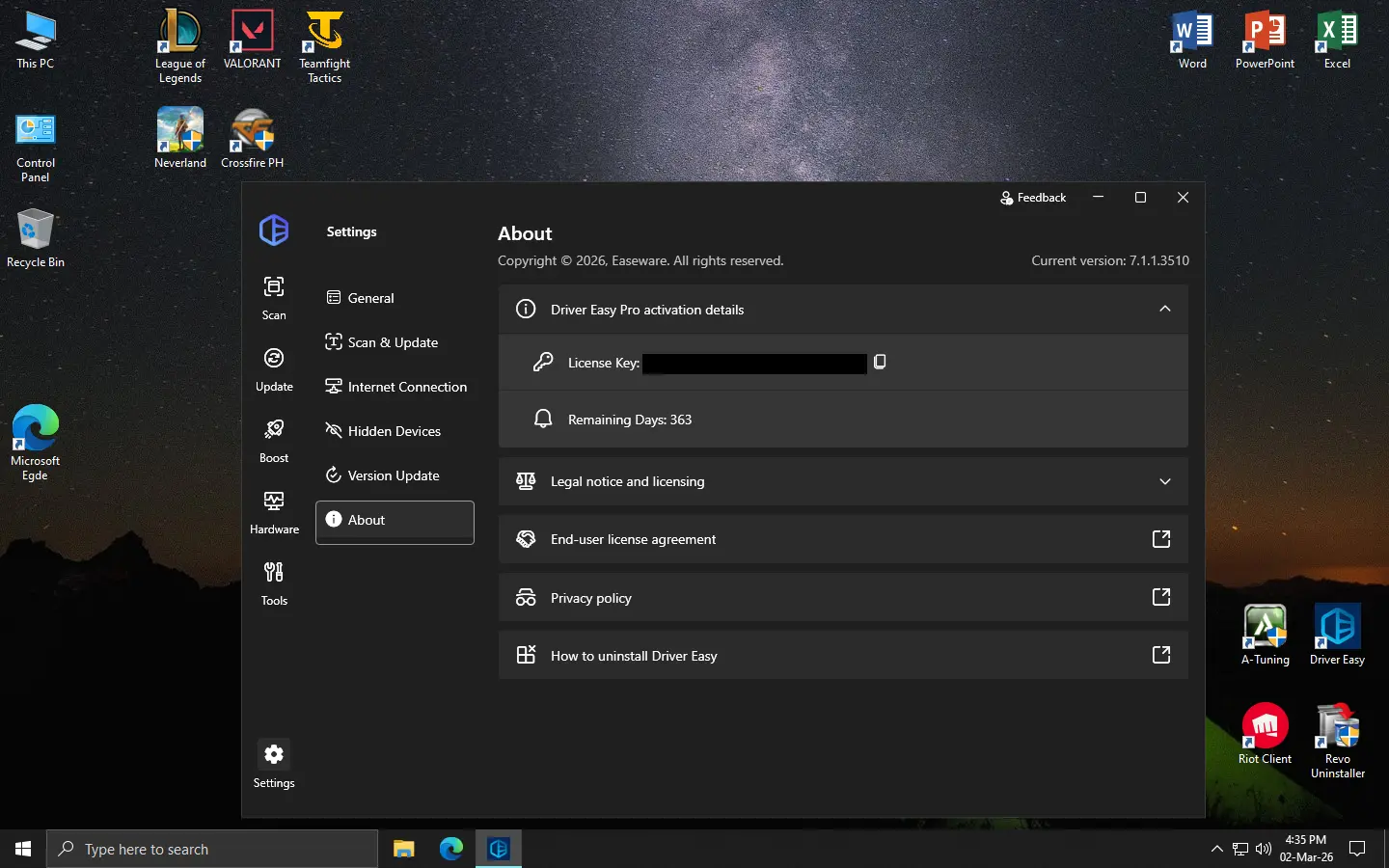Select Scan & Update settings item
The width and height of the screenshot is (1389, 868).
395,342
